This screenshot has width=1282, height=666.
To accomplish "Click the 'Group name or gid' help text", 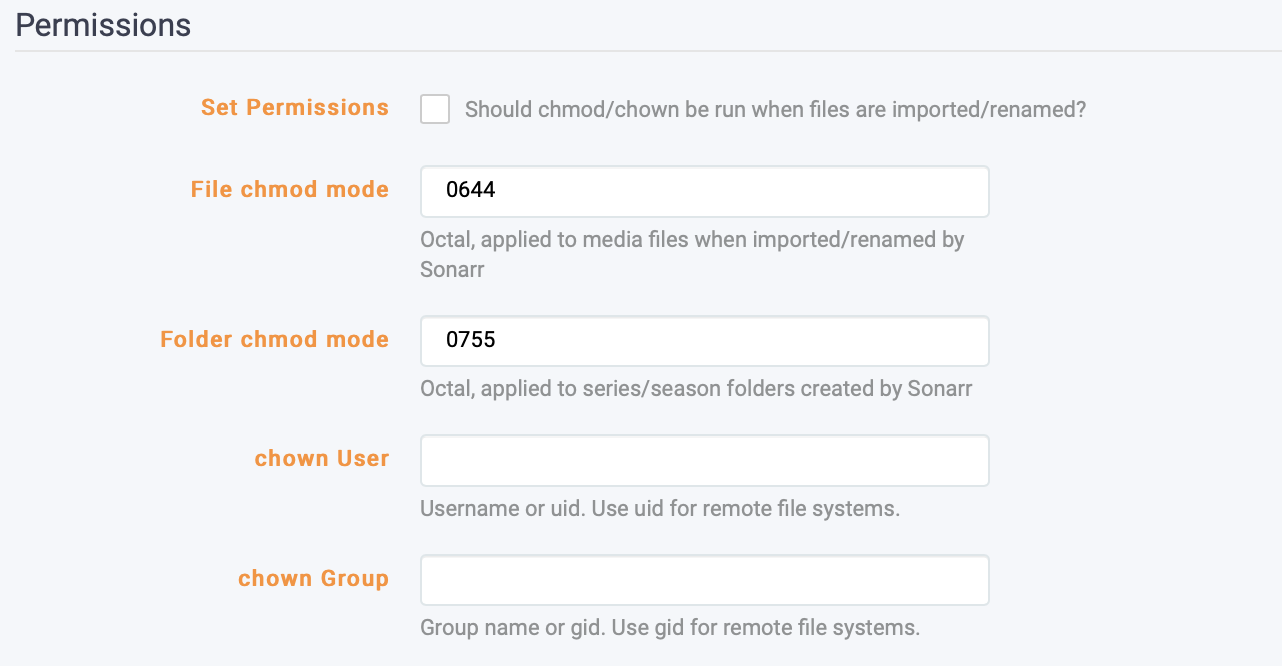I will pyautogui.click(x=669, y=628).
